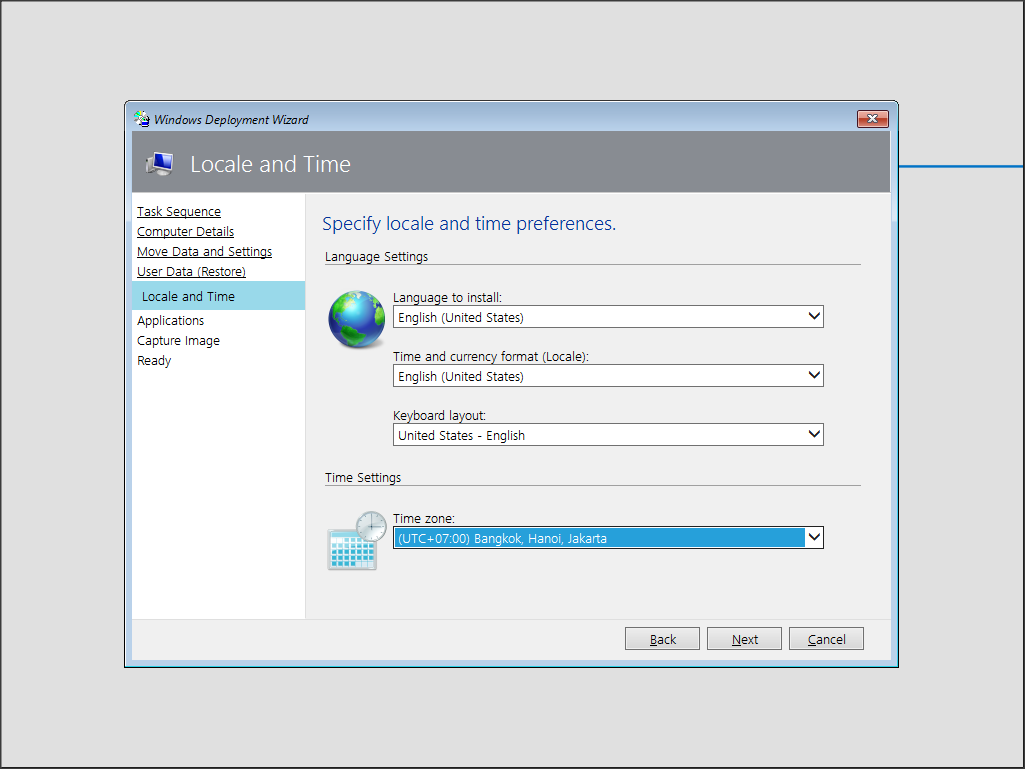The height and width of the screenshot is (769, 1025).
Task: Select the Locale and Time step
Action: [x=188, y=297]
